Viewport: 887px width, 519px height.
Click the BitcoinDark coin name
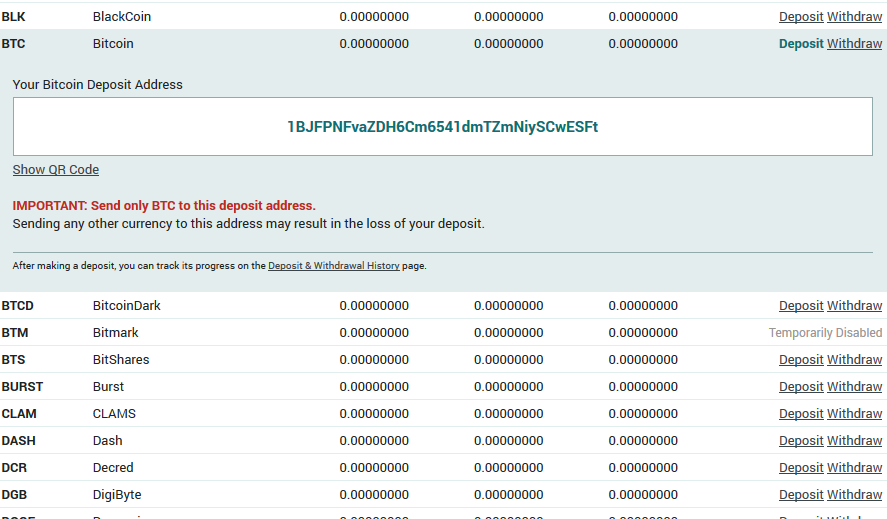[x=127, y=306]
